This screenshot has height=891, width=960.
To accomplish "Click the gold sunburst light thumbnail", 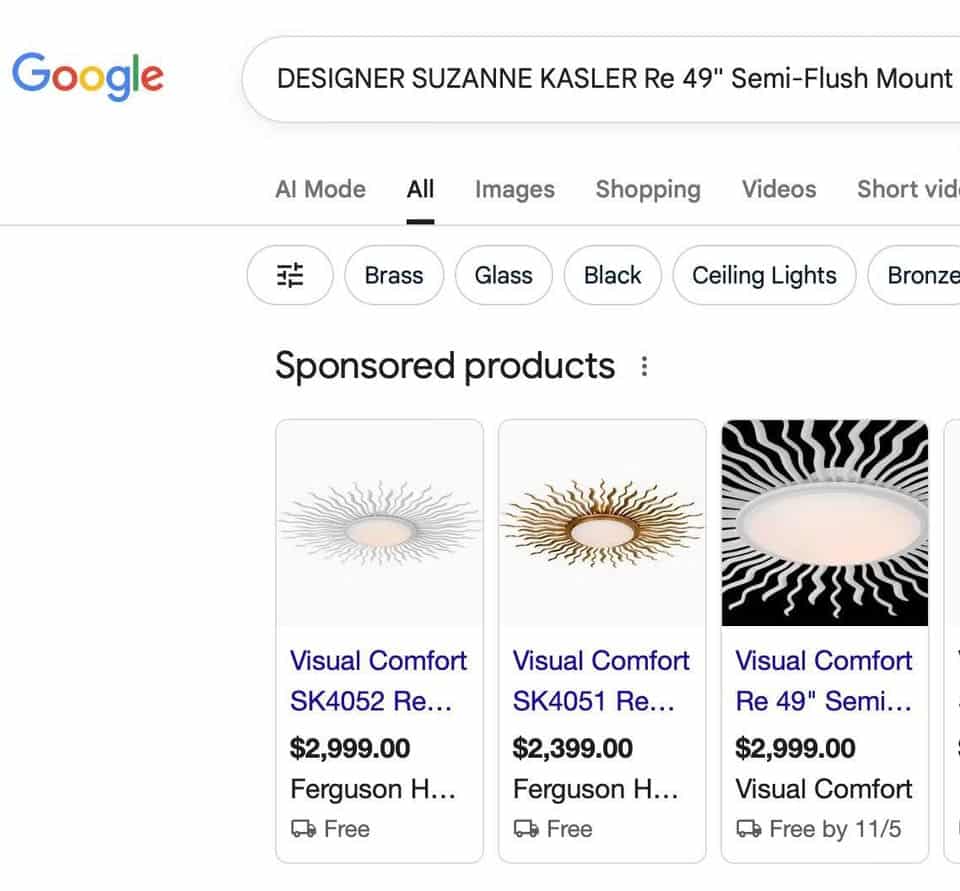I will [602, 522].
